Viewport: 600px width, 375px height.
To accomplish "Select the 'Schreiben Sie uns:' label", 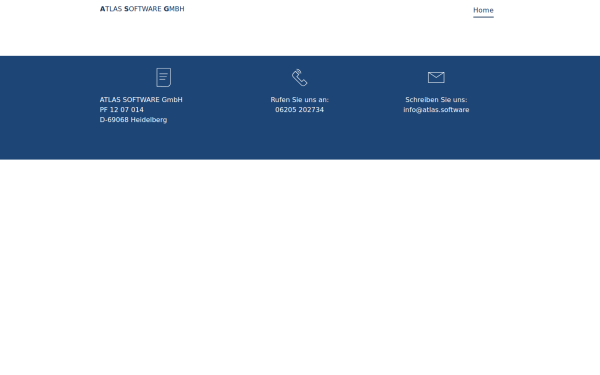I will 436,100.
